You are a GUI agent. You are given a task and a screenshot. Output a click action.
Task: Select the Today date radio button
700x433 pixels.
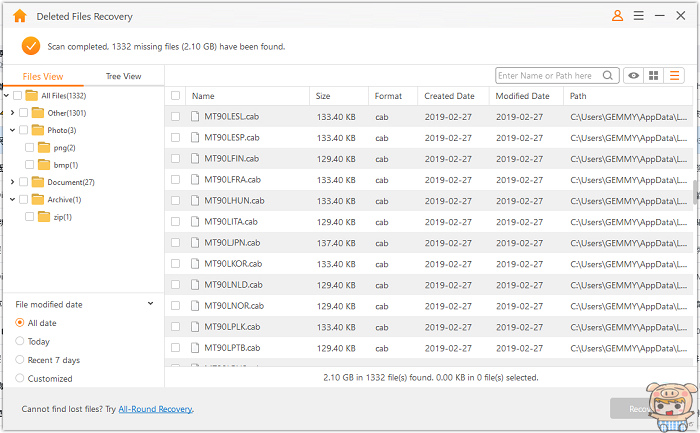[20, 341]
